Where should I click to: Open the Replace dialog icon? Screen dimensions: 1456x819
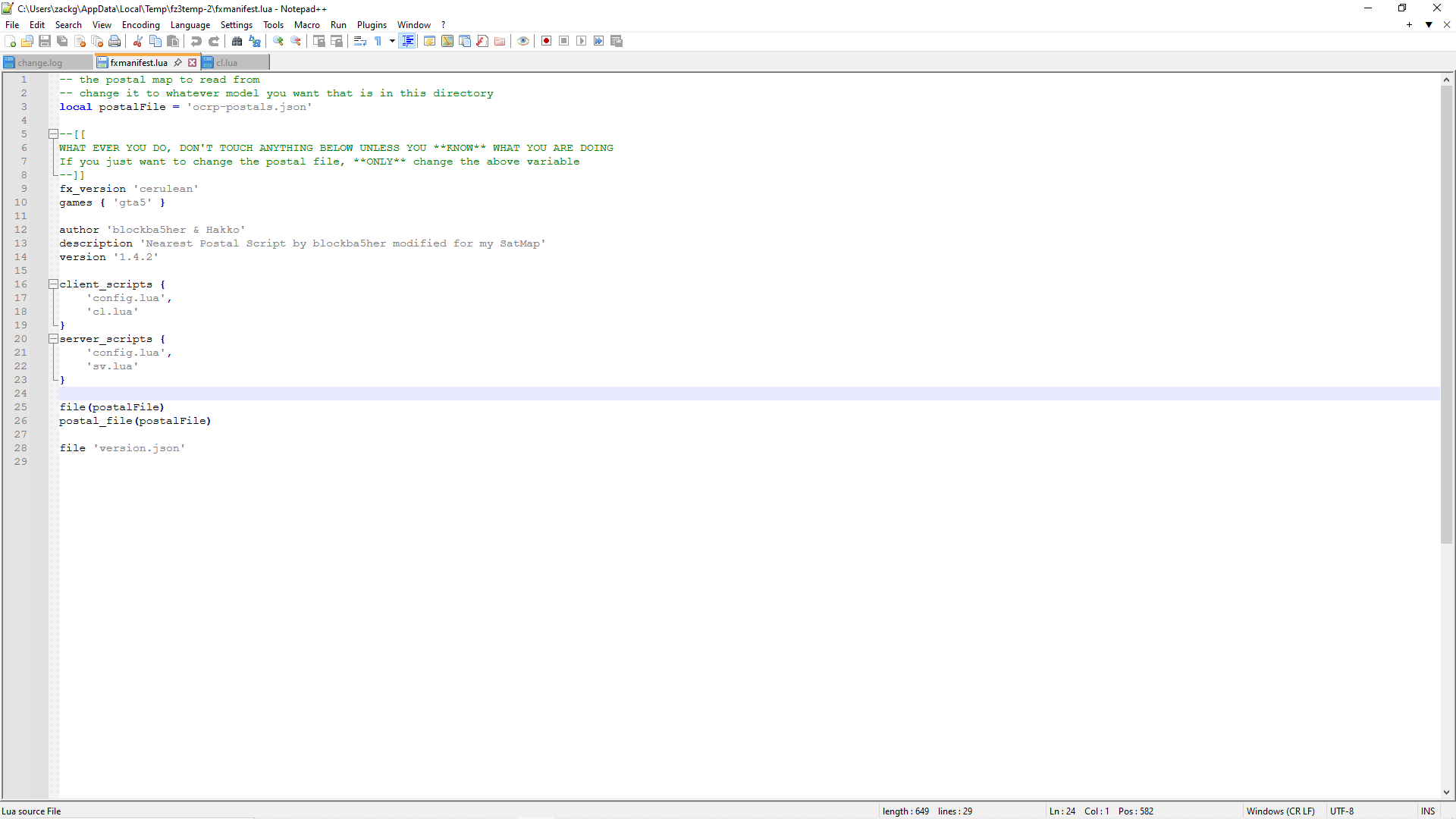[x=255, y=41]
